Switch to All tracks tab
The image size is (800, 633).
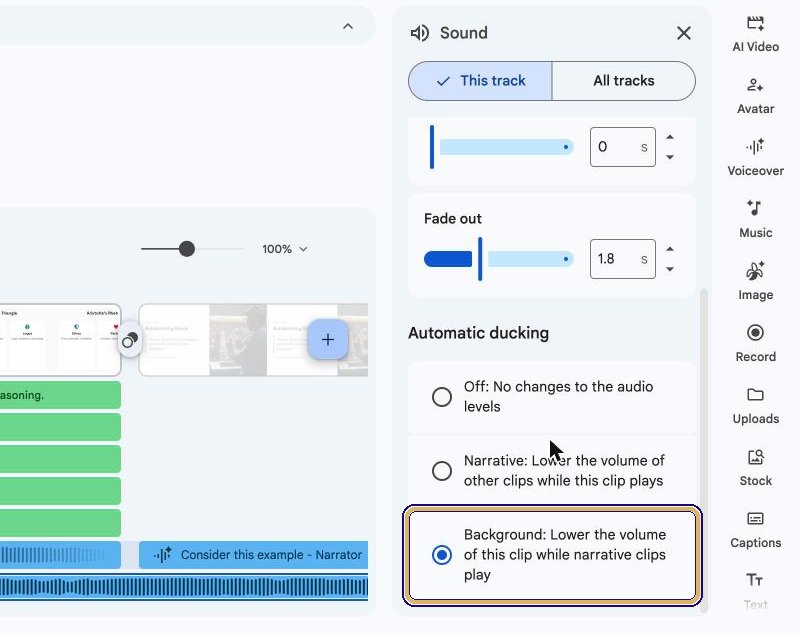pyautogui.click(x=623, y=81)
